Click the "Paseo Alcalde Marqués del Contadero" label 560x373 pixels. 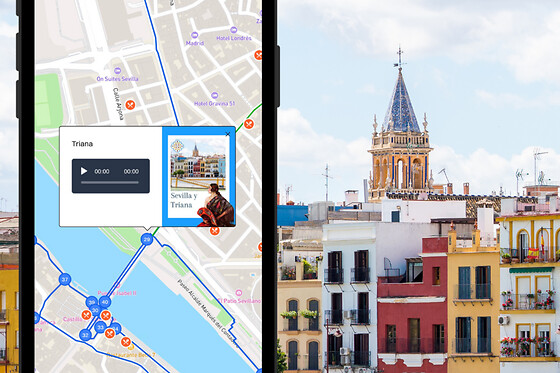(x=208, y=313)
